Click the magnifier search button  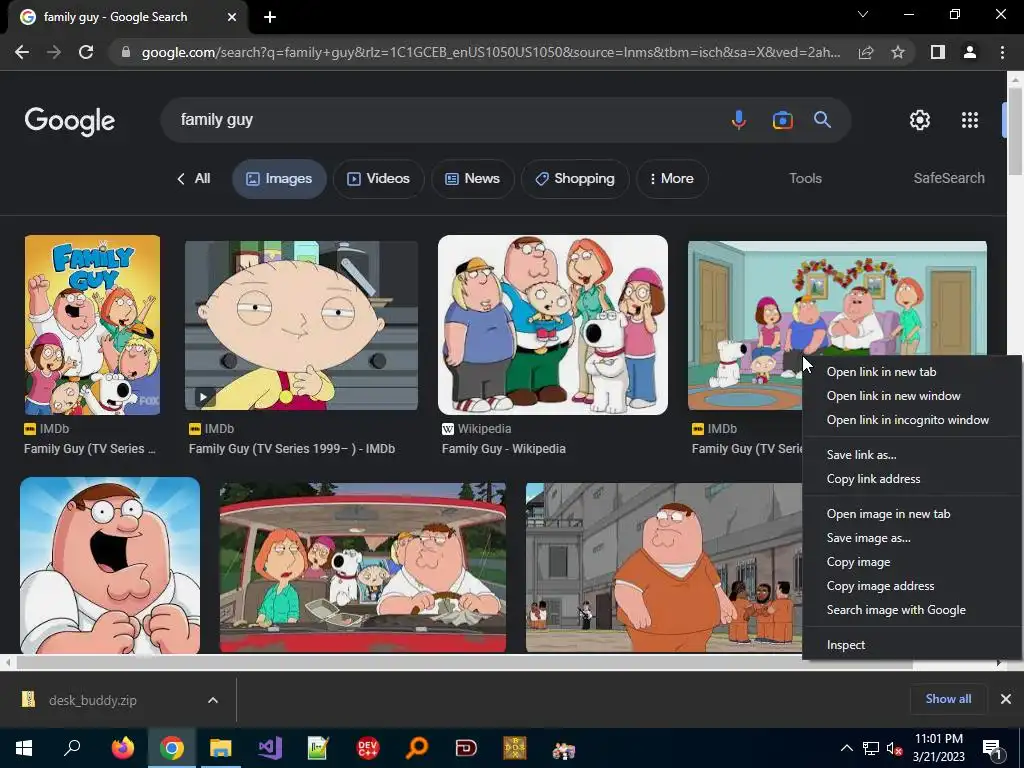click(822, 120)
